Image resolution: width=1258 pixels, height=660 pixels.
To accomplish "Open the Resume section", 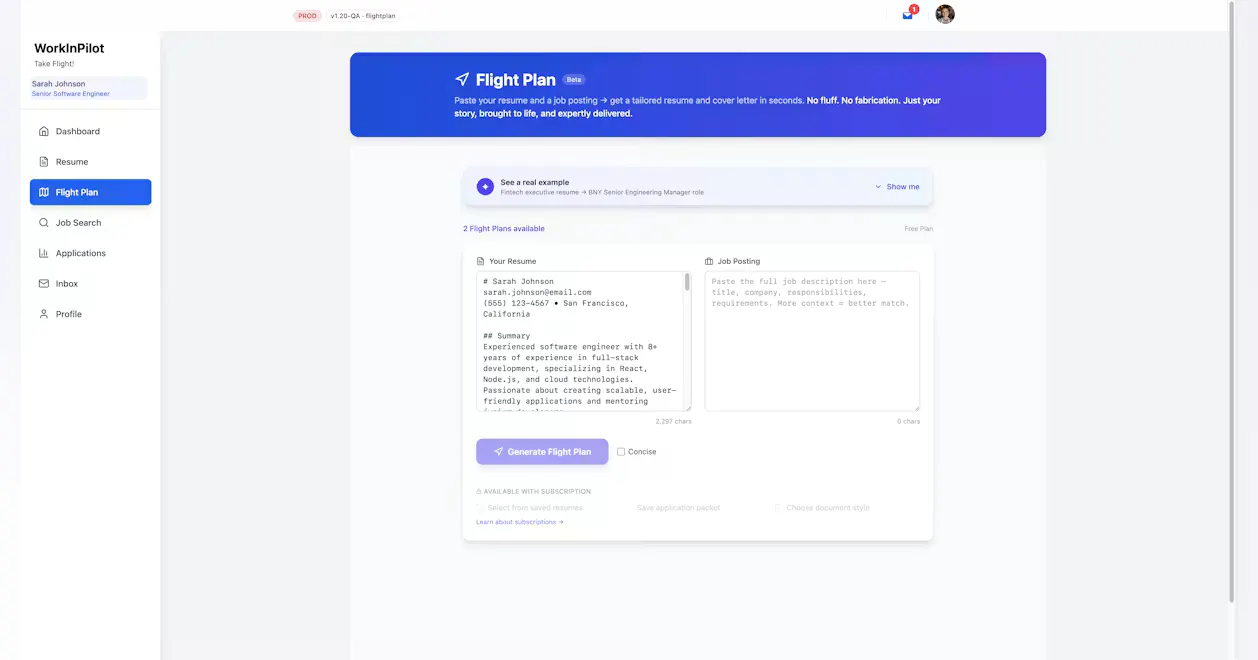I will click(90, 162).
